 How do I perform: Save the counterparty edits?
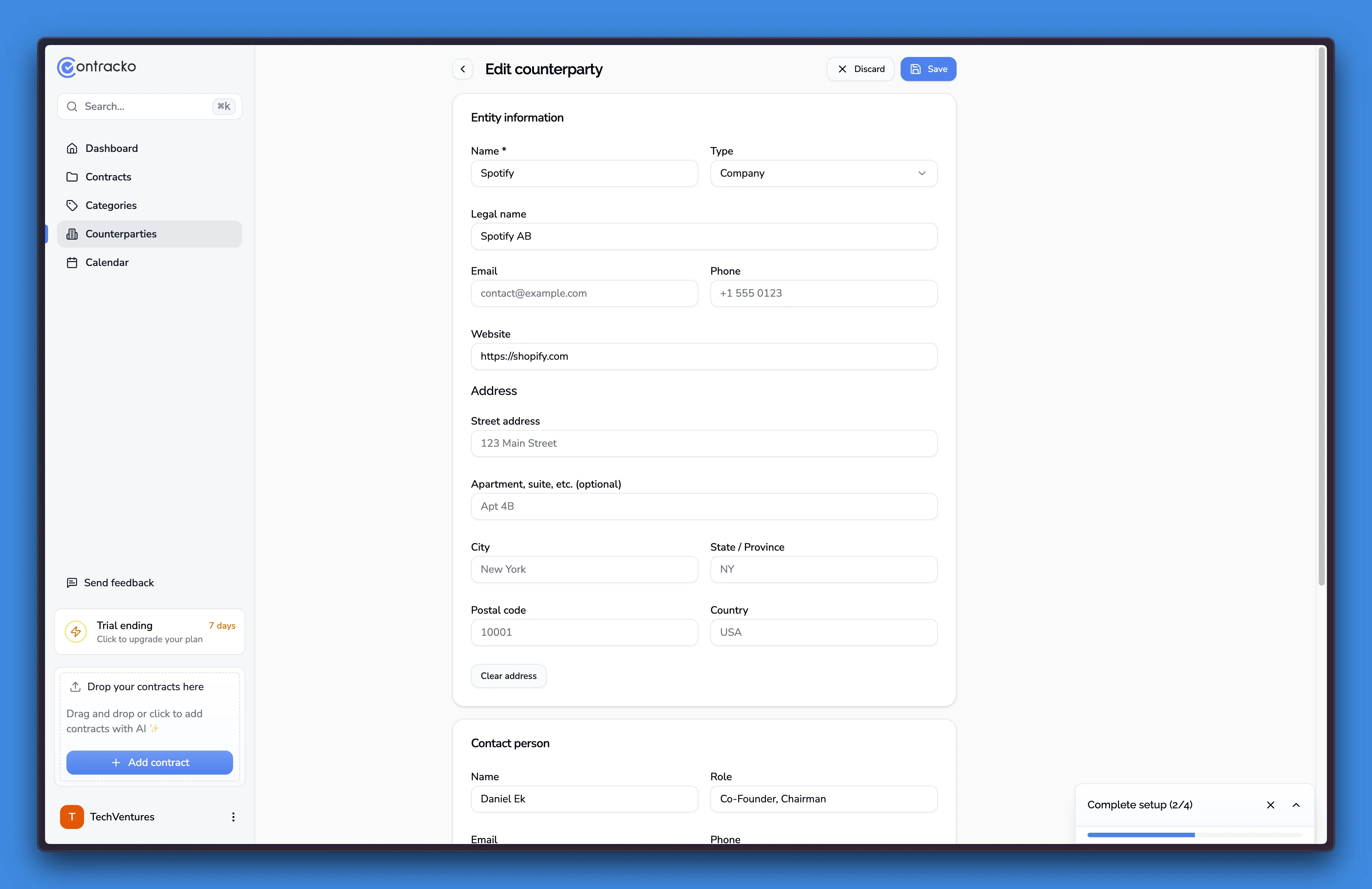click(928, 69)
